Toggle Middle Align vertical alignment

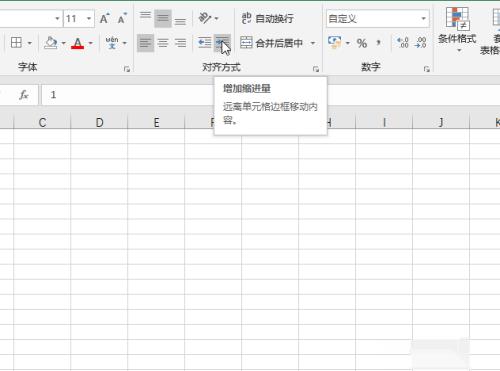coord(163,18)
